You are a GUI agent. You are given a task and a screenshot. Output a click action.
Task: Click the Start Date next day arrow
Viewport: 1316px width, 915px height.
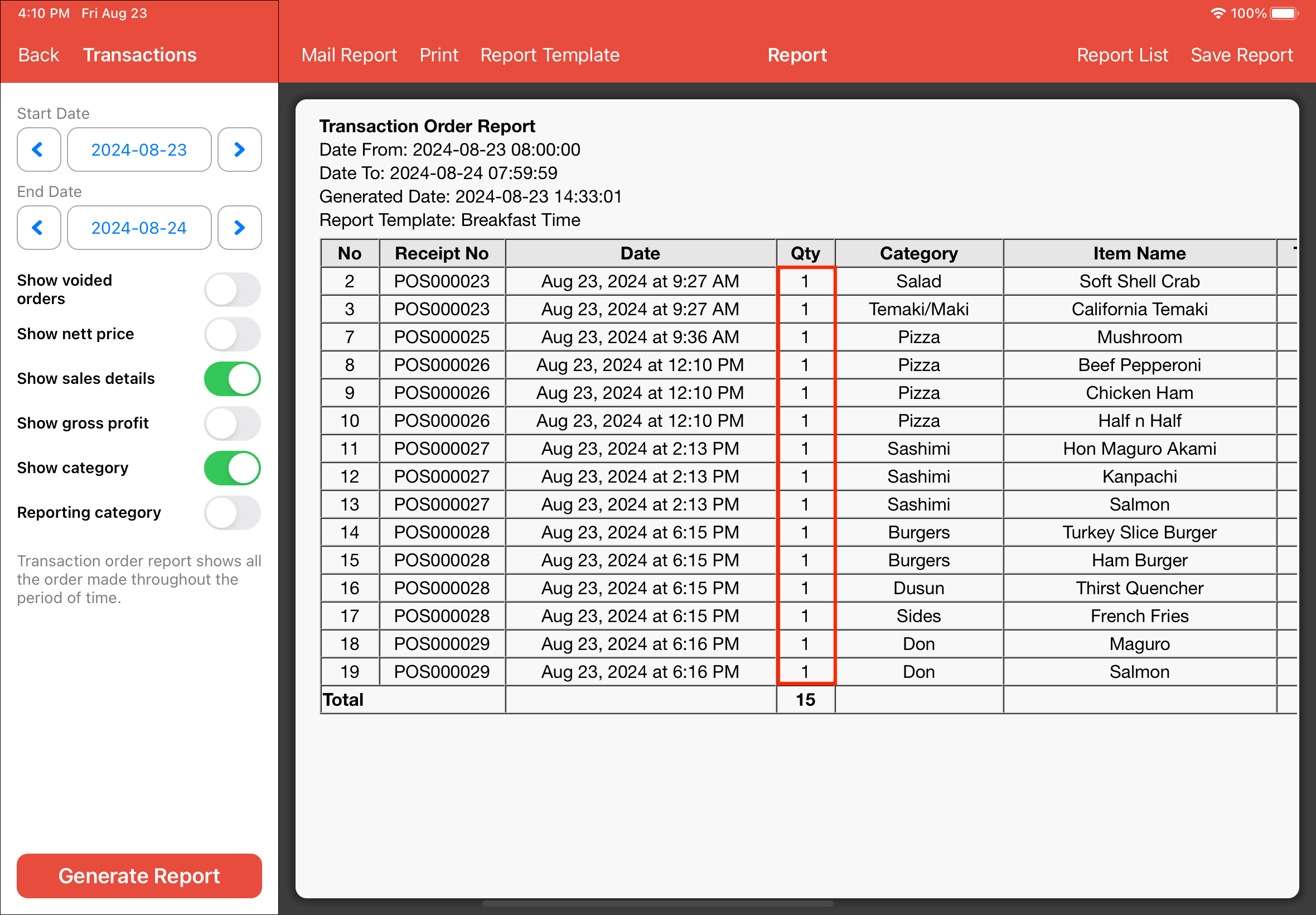pyautogui.click(x=239, y=150)
